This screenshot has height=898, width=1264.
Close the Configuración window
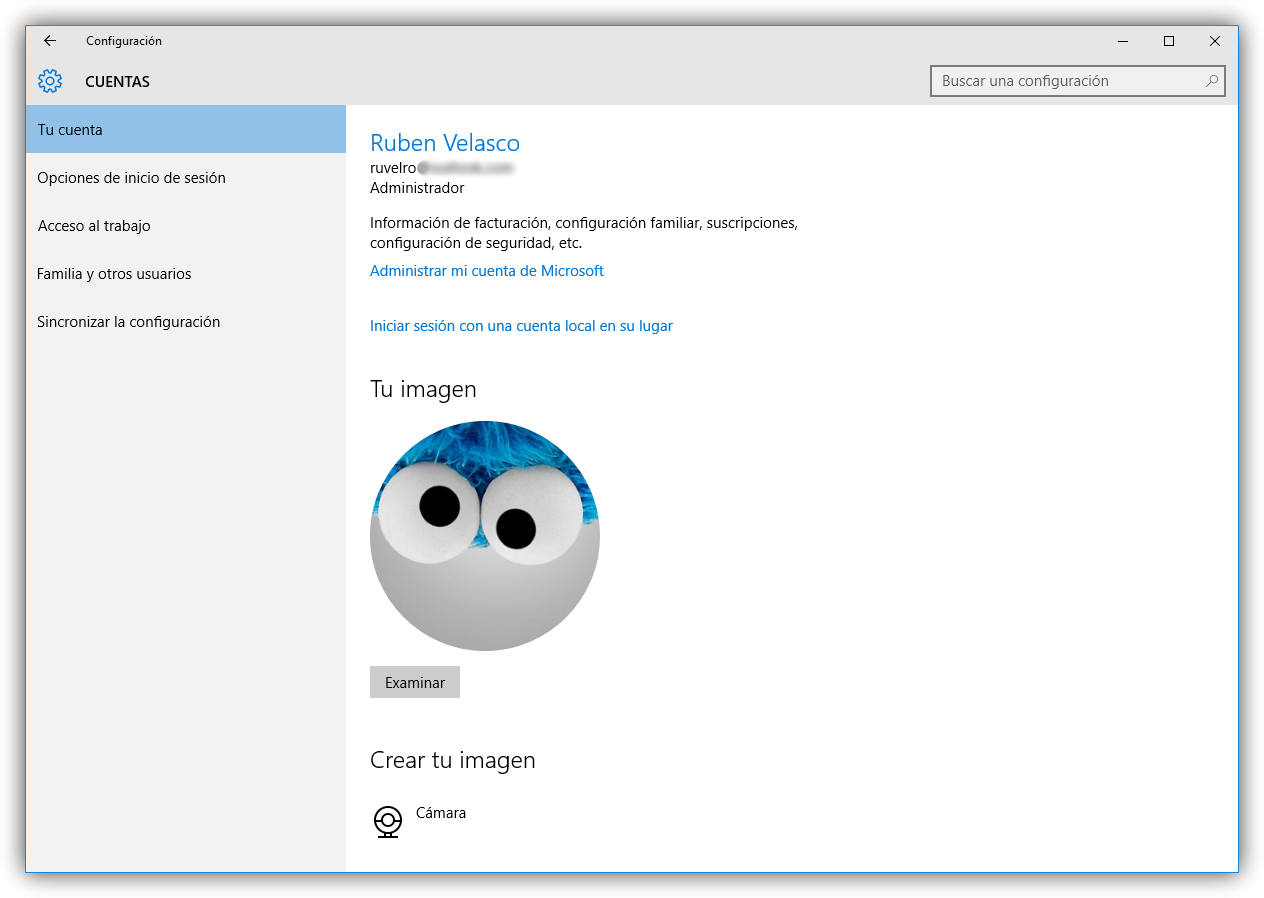pyautogui.click(x=1215, y=41)
